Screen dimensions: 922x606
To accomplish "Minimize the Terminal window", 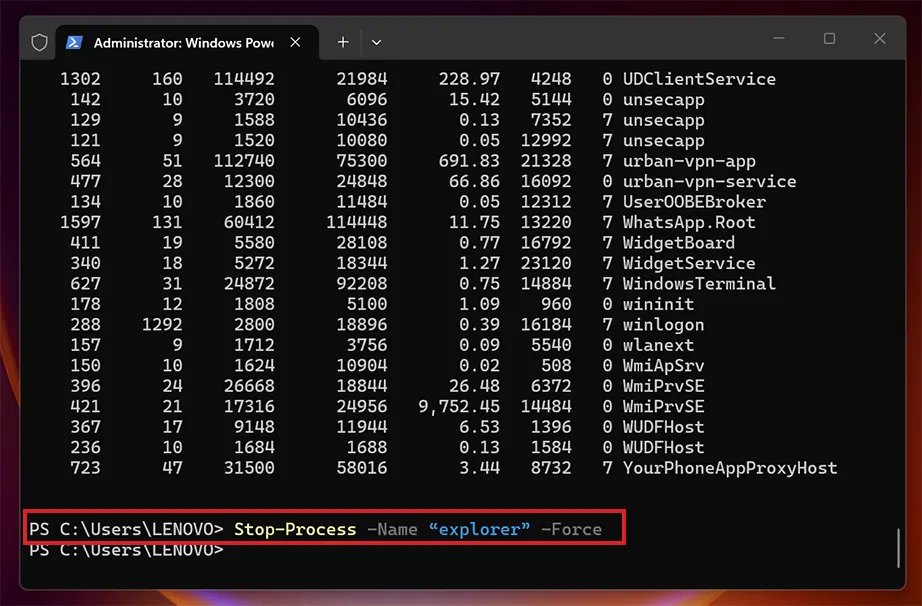I will [x=779, y=39].
